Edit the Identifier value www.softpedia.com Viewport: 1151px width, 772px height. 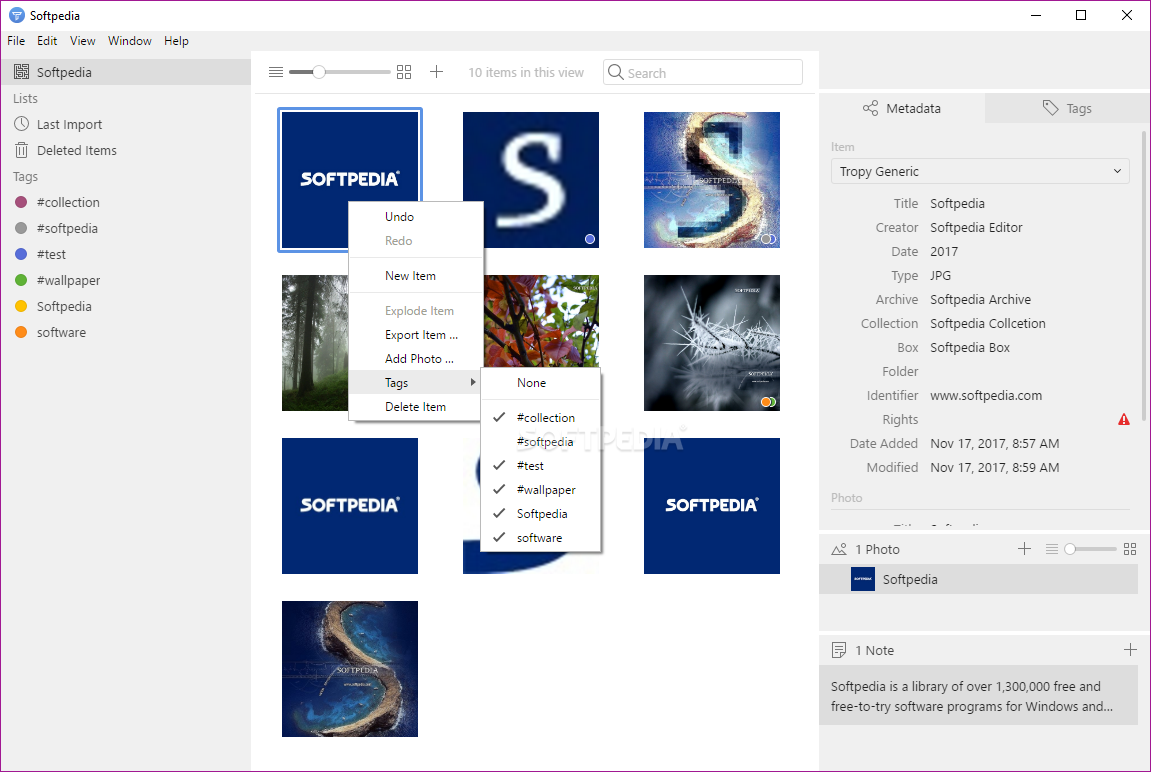pos(986,396)
